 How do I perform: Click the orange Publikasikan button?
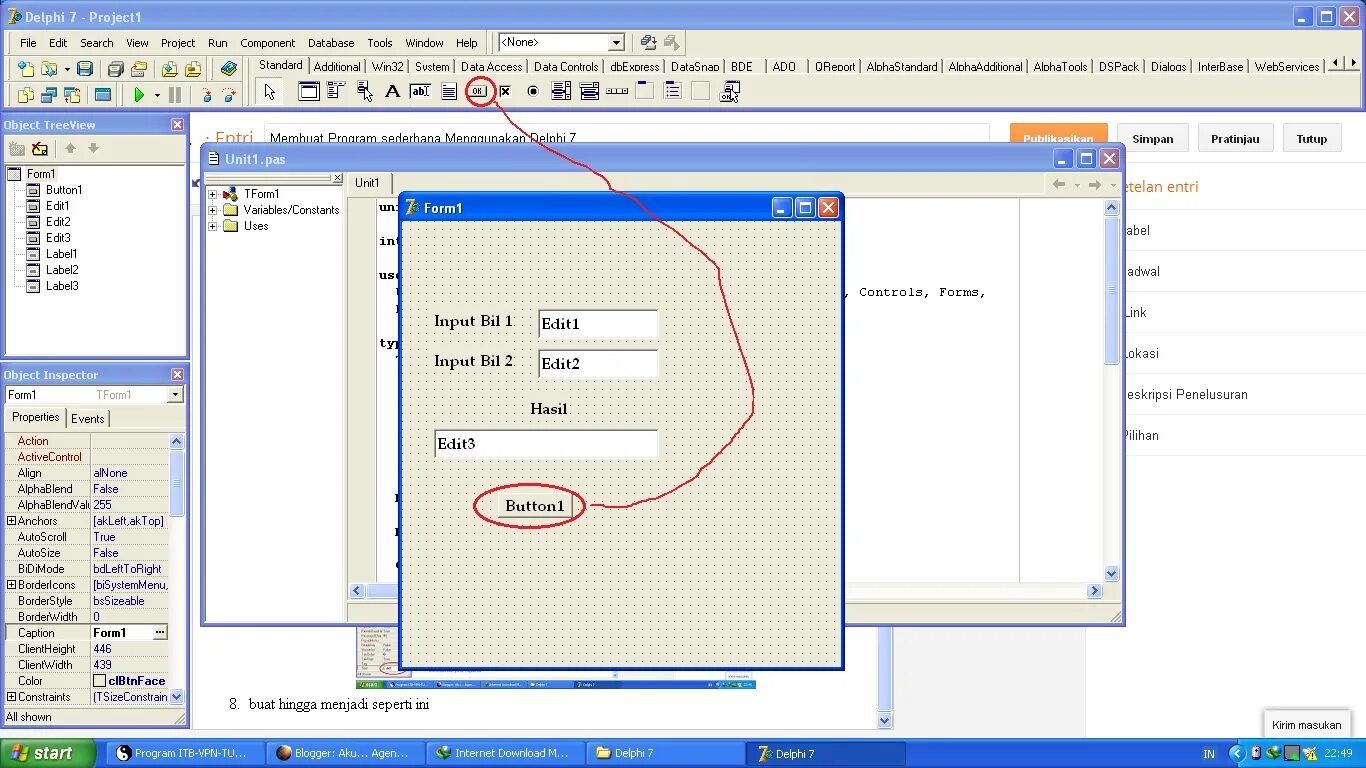1058,138
